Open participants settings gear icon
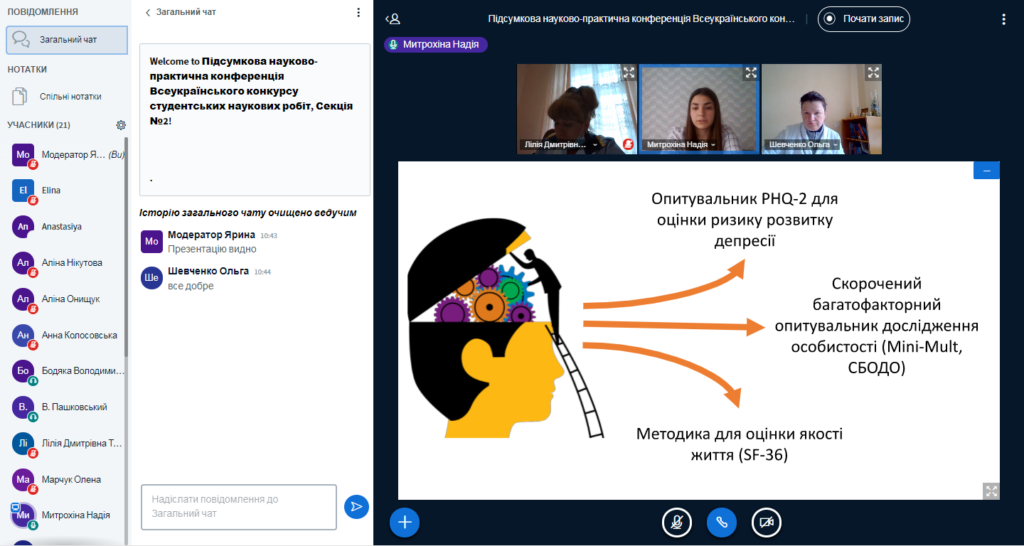 [x=121, y=125]
